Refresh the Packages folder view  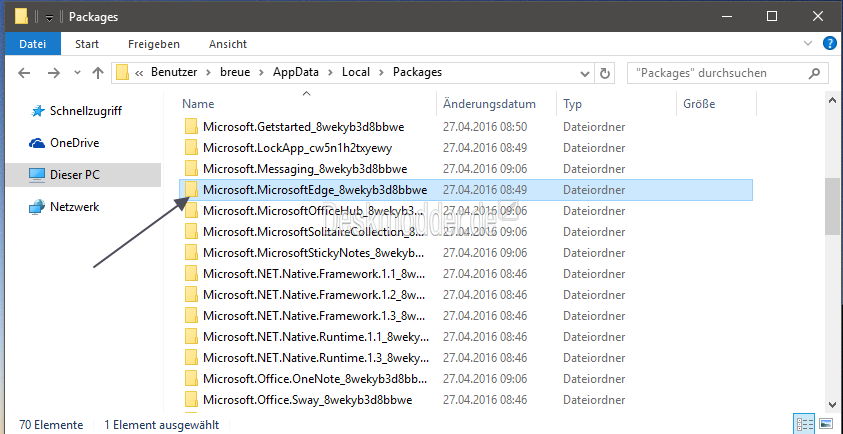point(606,73)
